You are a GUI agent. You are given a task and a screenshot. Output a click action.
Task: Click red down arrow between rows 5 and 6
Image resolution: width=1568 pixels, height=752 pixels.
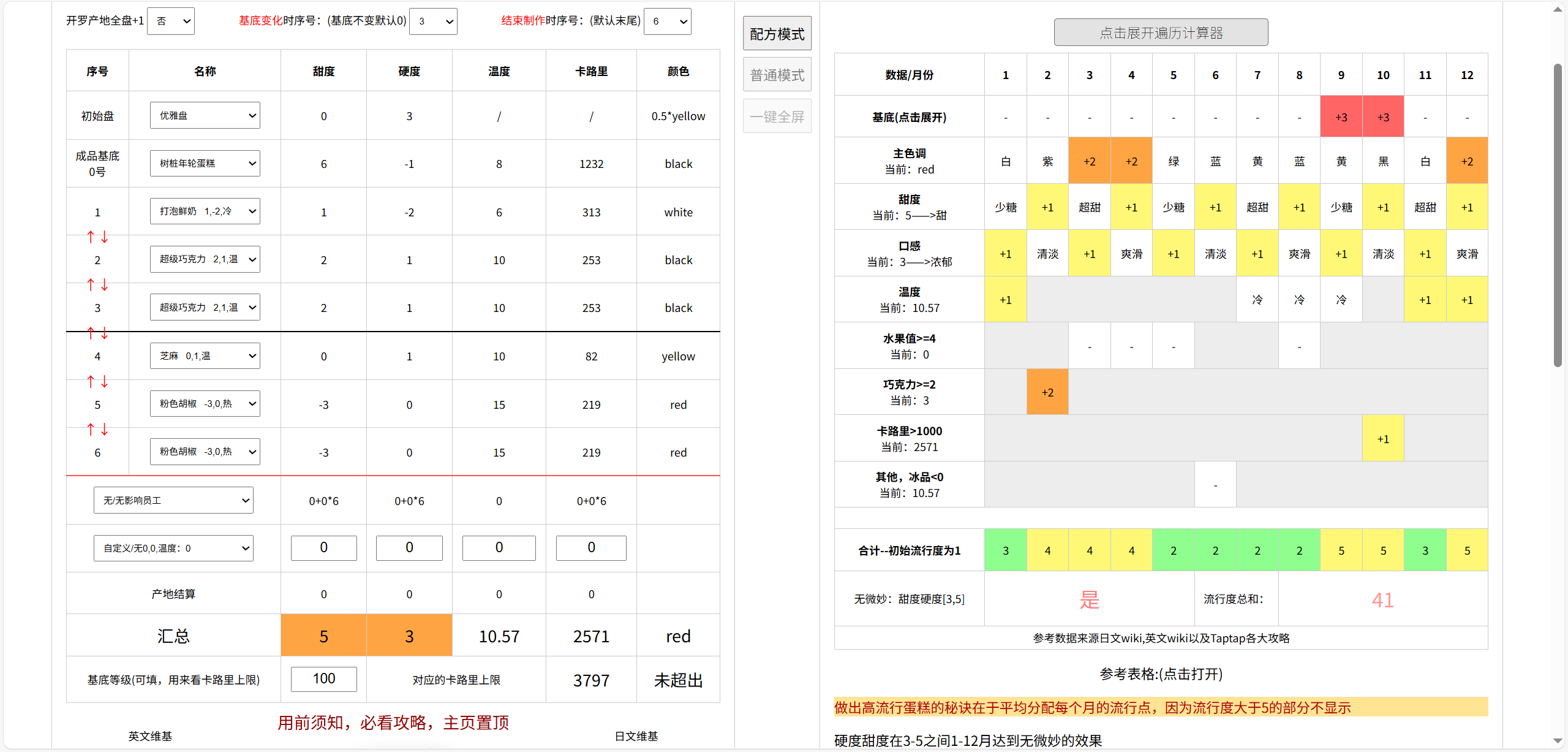[105, 429]
